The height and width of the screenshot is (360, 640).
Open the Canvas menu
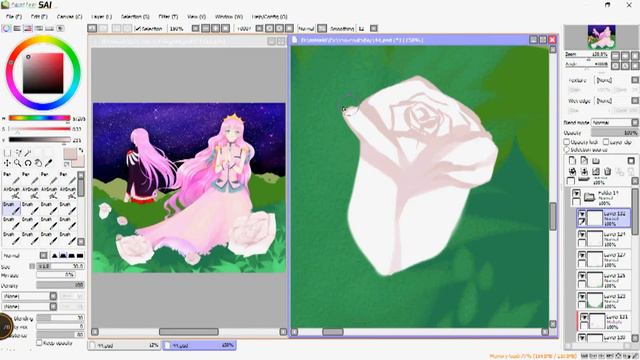pyautogui.click(x=69, y=17)
